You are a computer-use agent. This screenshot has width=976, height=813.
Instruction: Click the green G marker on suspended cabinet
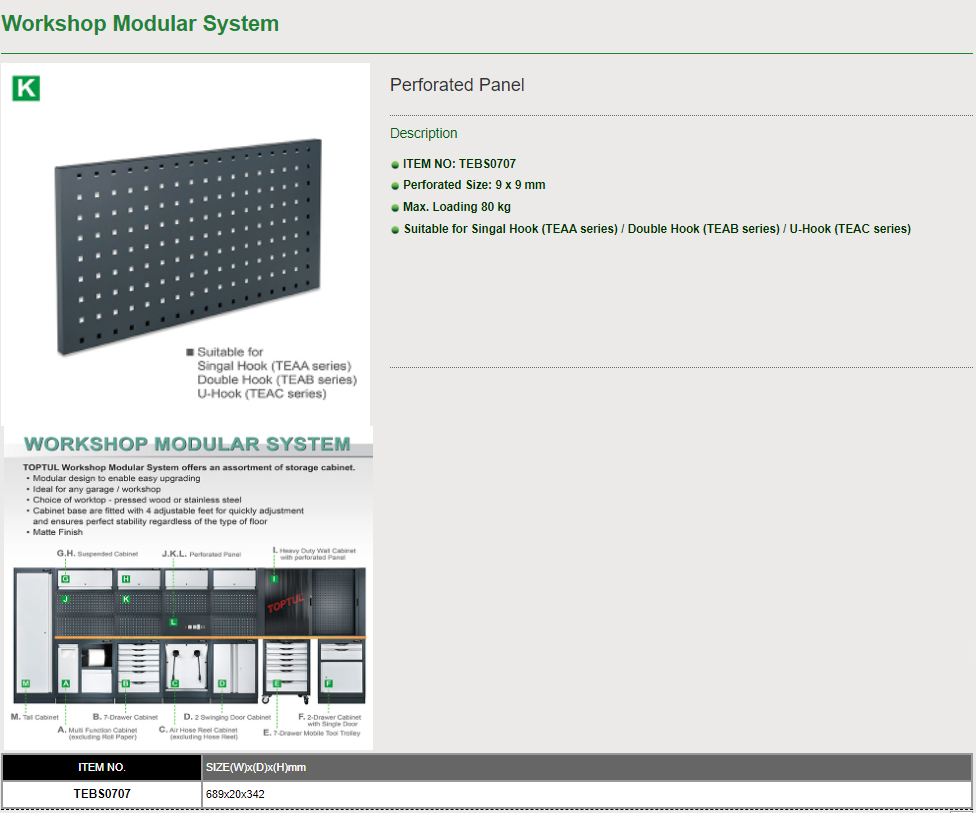point(65,579)
